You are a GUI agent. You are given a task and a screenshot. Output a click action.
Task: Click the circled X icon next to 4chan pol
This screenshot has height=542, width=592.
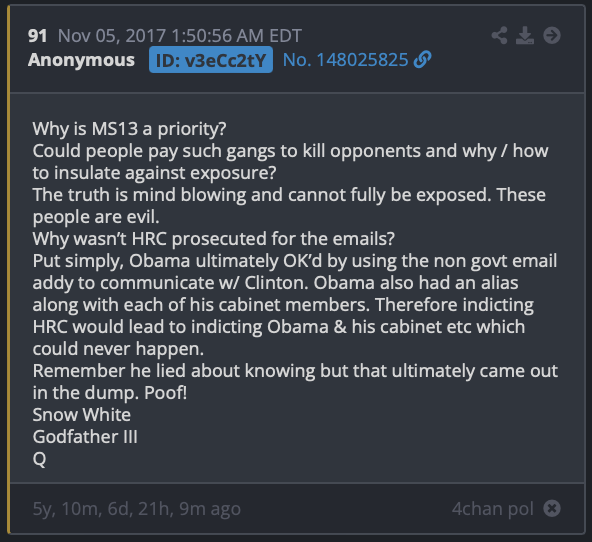pos(552,508)
